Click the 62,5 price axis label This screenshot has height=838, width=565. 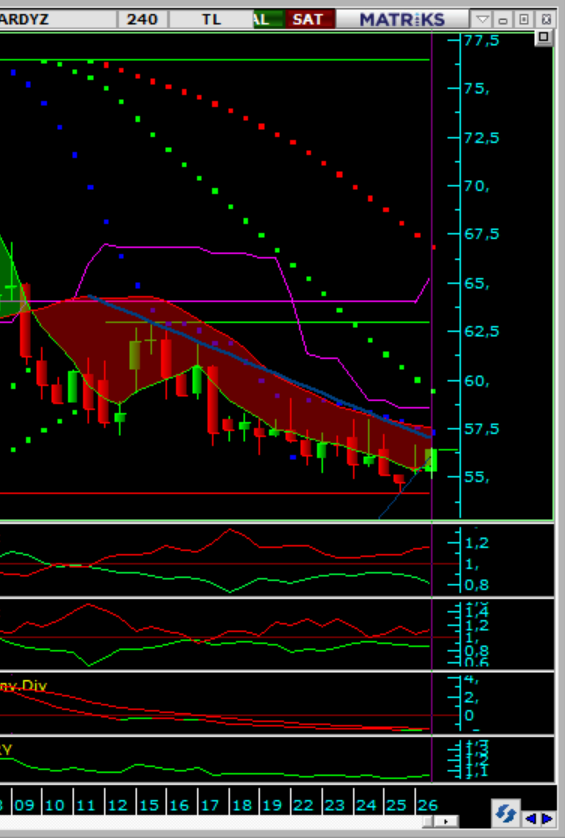click(482, 331)
